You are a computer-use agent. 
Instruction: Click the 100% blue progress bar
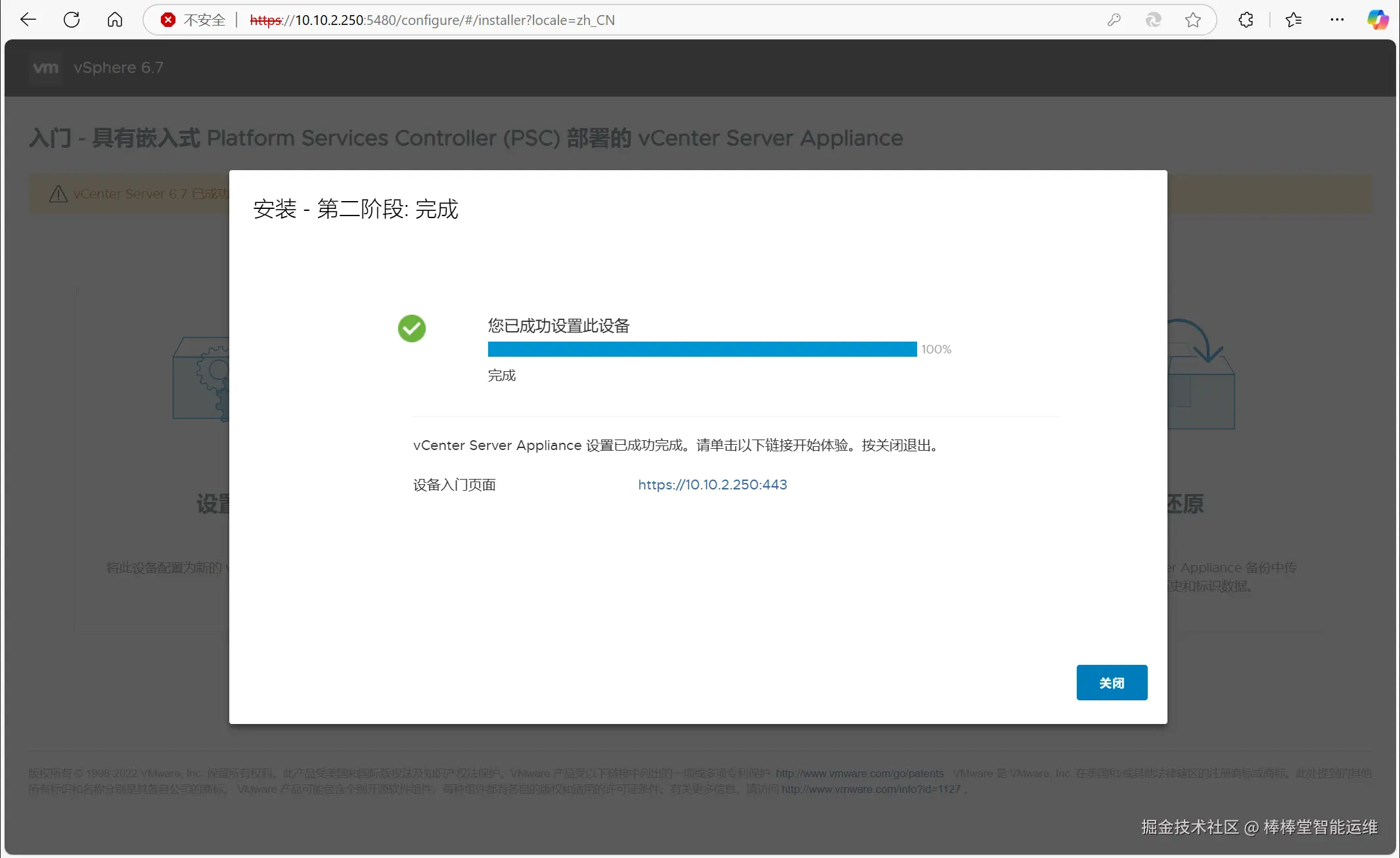(702, 350)
